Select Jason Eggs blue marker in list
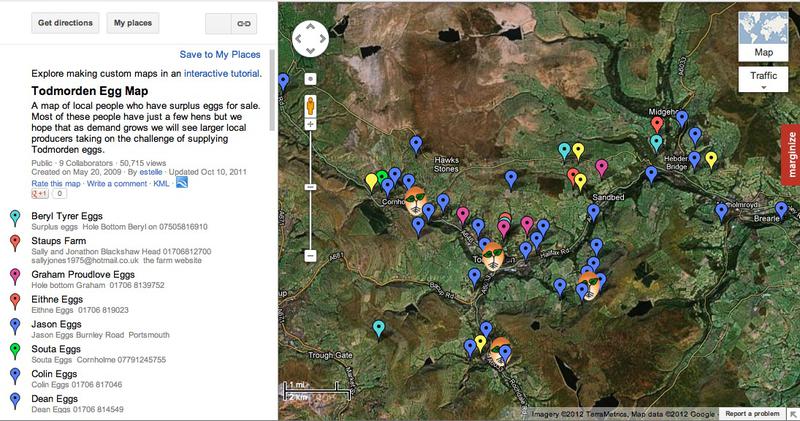 pyautogui.click(x=15, y=326)
